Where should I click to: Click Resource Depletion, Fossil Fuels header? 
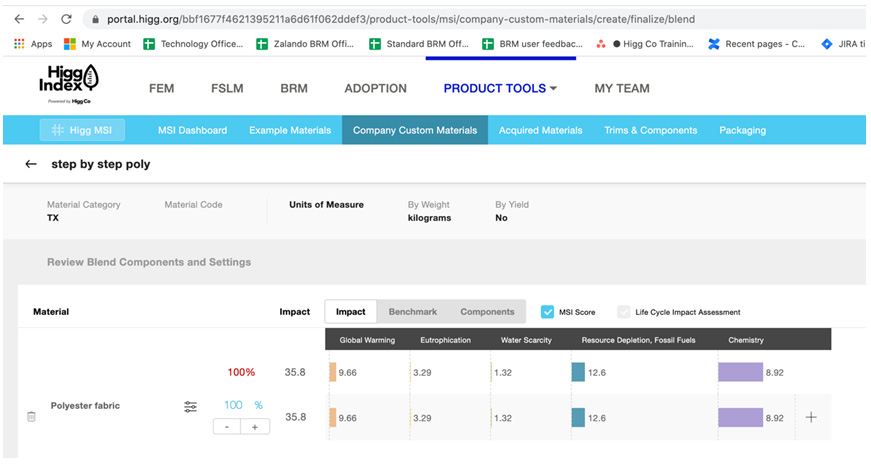(638, 340)
